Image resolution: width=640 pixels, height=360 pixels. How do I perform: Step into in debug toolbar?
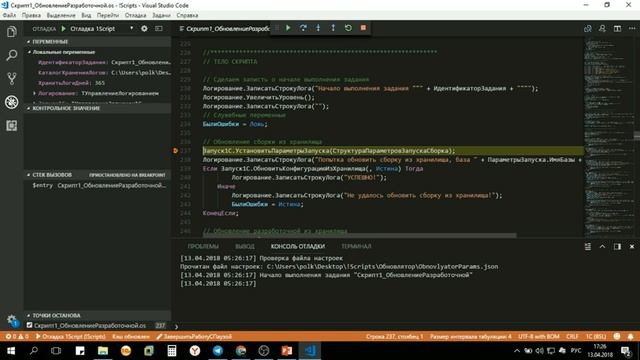coord(318,28)
